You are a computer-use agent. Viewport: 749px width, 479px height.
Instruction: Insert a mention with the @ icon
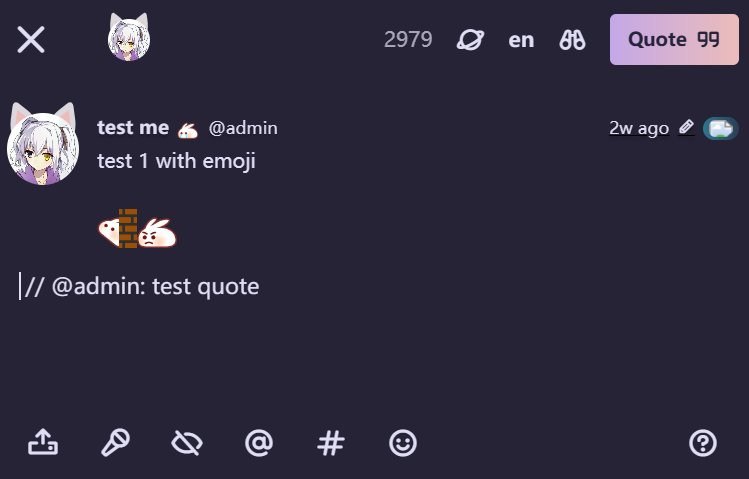pyautogui.click(x=259, y=442)
